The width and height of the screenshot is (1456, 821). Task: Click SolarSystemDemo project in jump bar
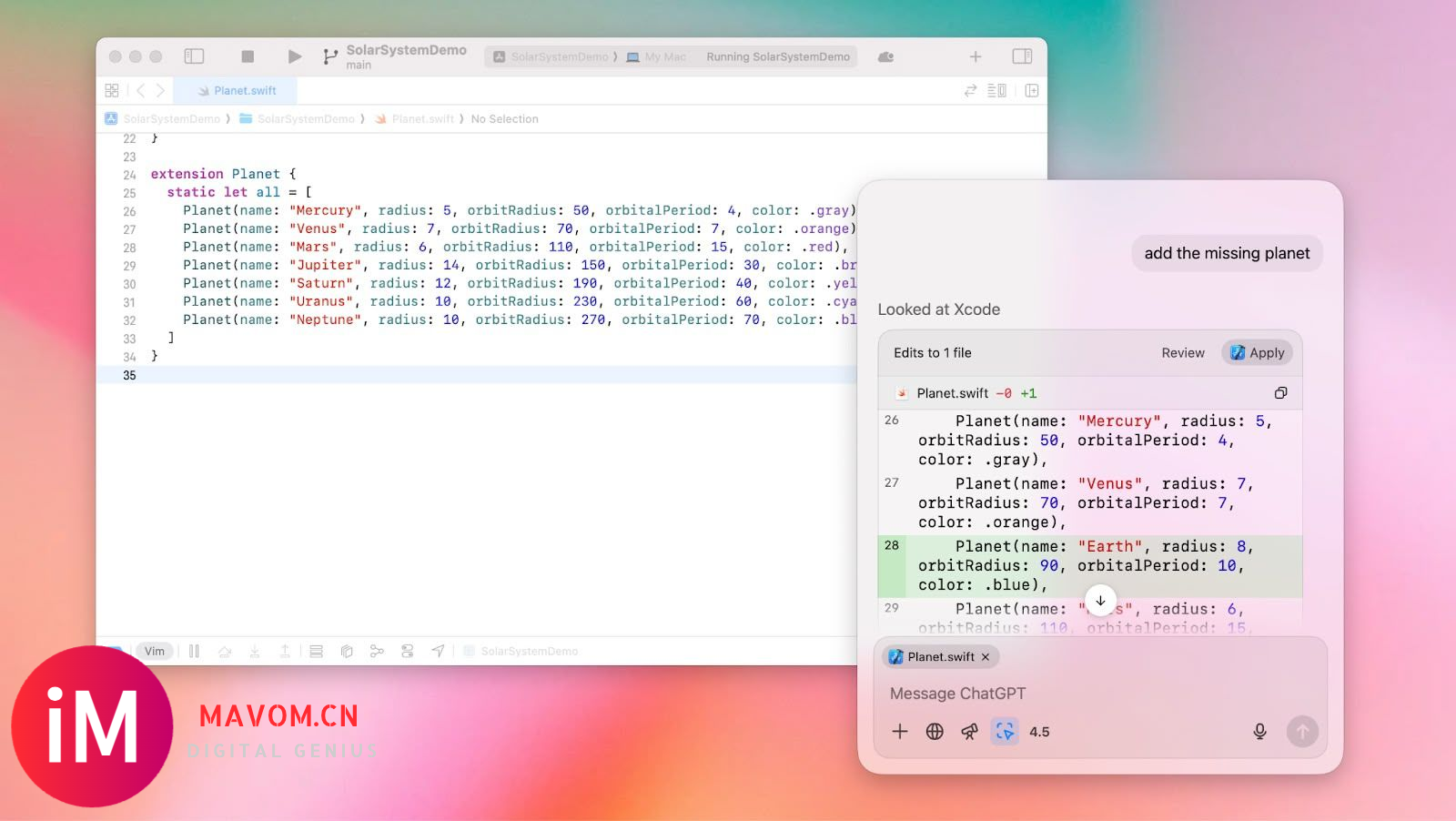163,118
